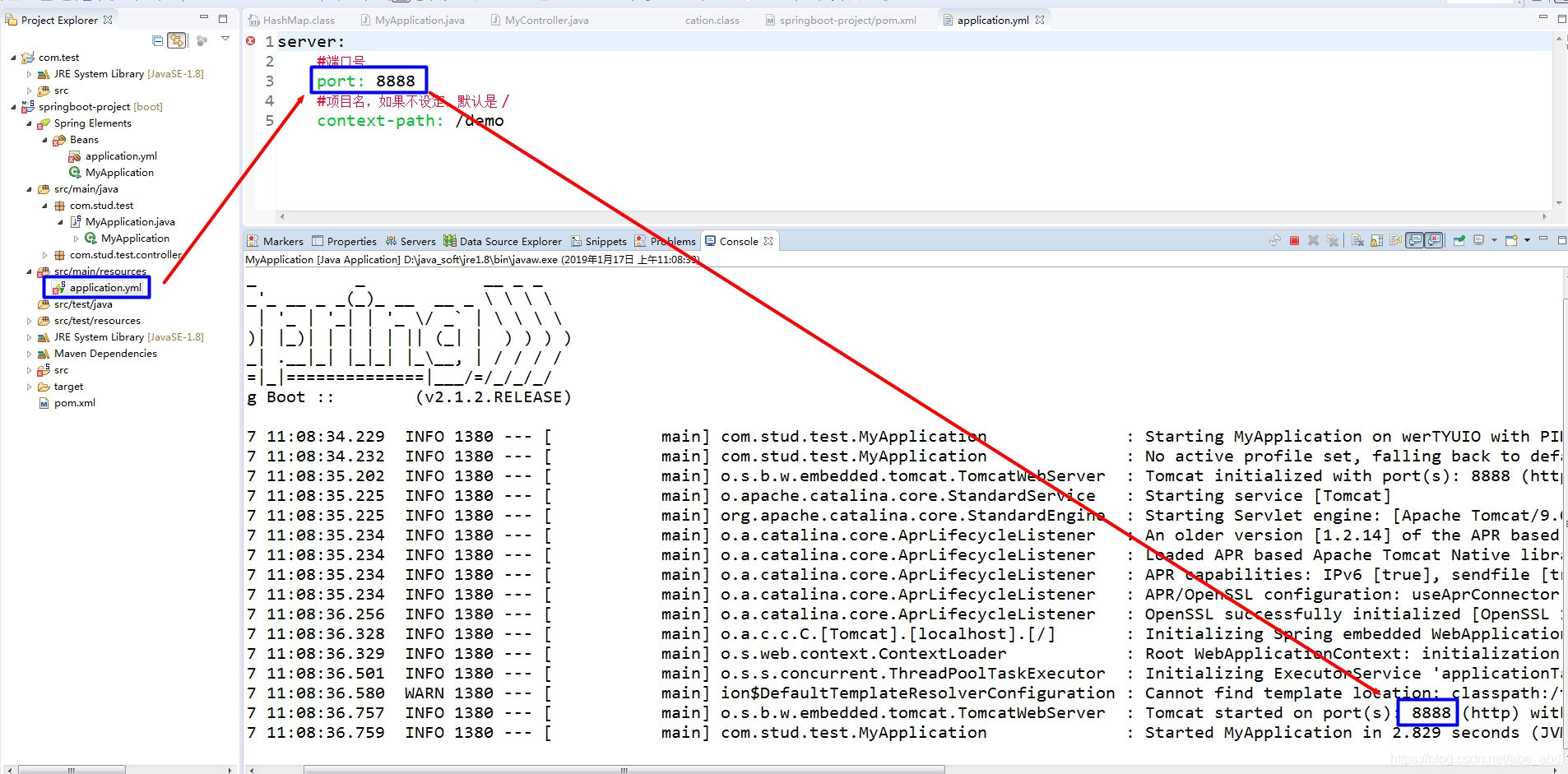
Task: Remove launch from Console
Action: [x=1313, y=240]
